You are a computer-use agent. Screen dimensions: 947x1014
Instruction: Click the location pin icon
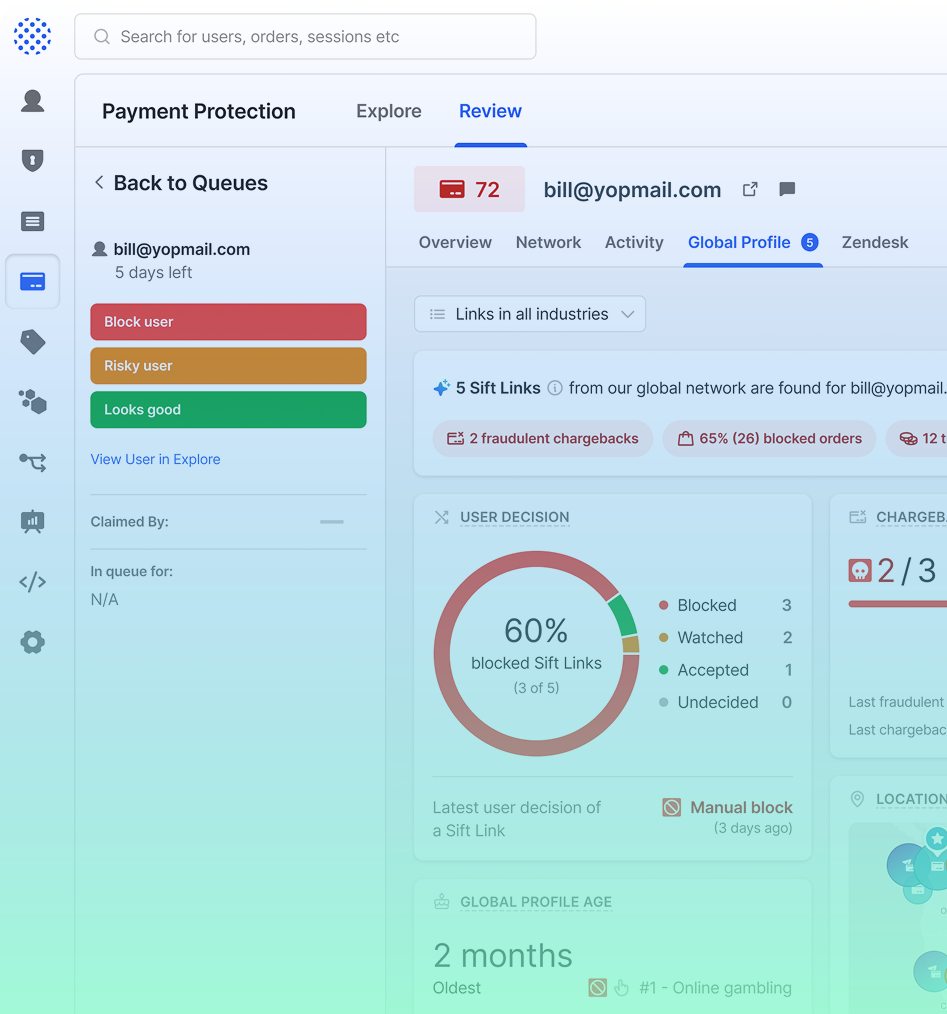857,799
